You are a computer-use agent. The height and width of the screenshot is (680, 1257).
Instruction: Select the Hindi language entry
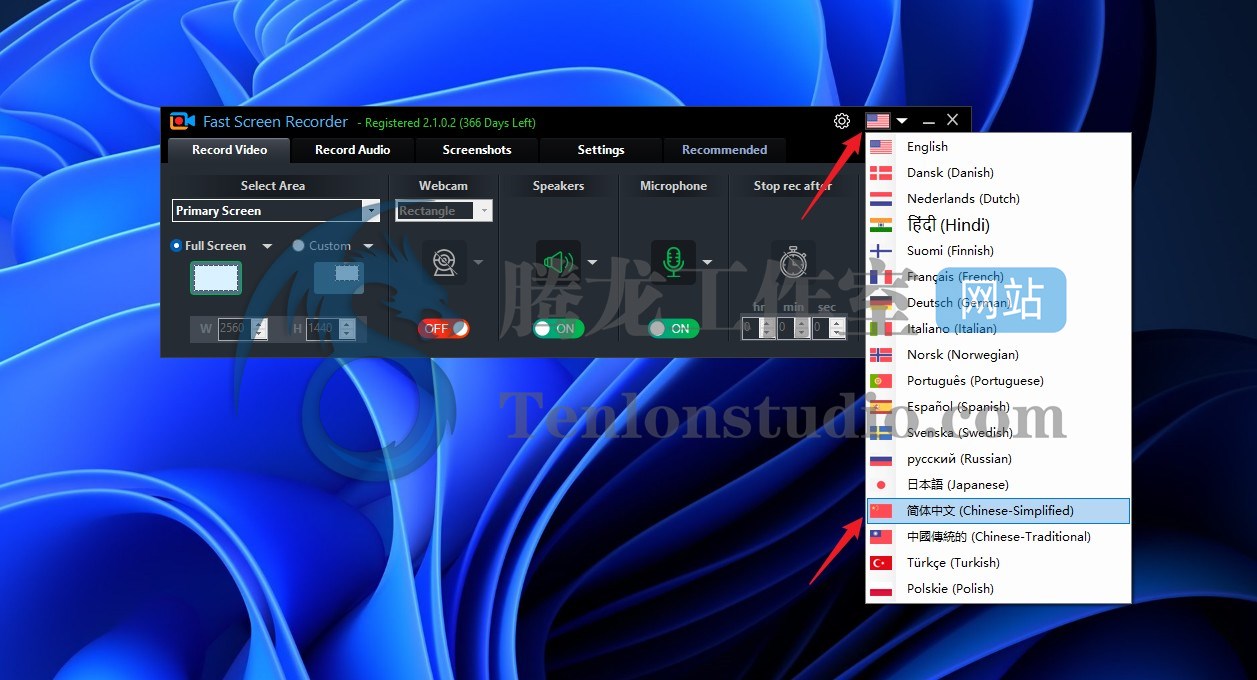pos(998,225)
